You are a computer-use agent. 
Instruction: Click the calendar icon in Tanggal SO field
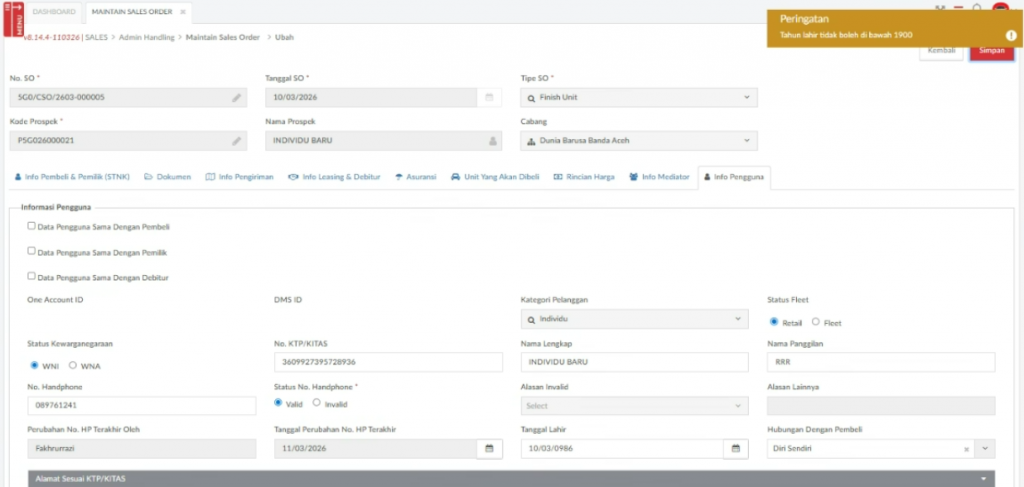coord(489,98)
